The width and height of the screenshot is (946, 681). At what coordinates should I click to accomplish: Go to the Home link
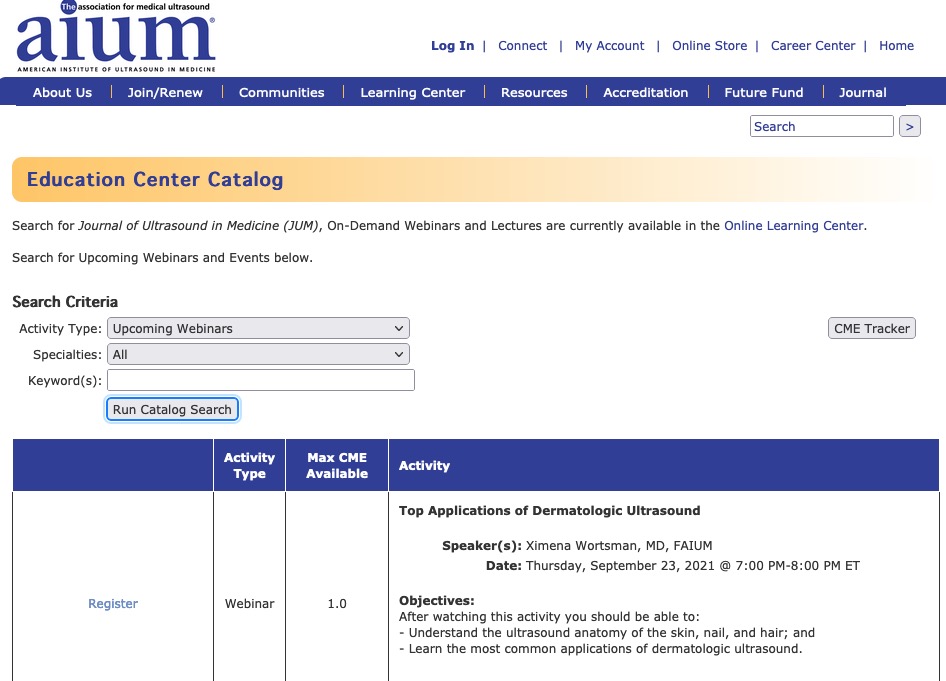[x=896, y=46]
